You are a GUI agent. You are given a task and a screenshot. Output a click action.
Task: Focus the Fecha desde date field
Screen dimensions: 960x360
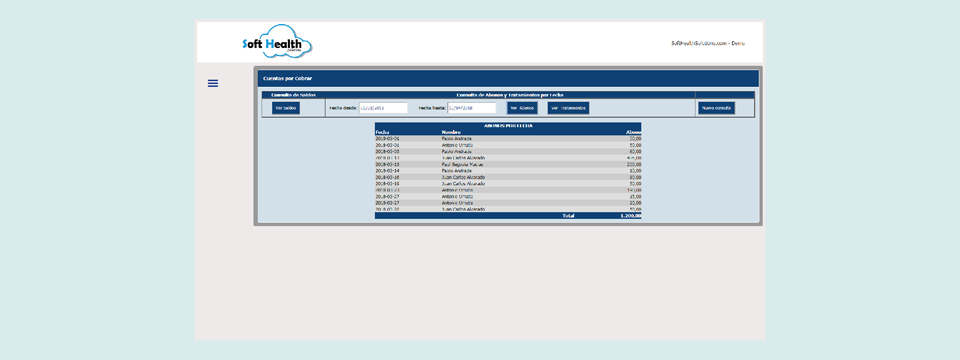click(x=383, y=108)
